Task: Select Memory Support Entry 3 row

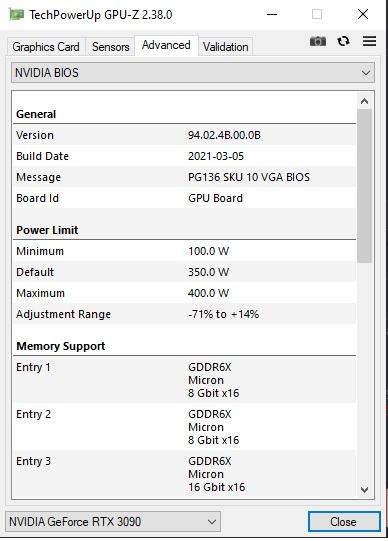Action: (185, 474)
